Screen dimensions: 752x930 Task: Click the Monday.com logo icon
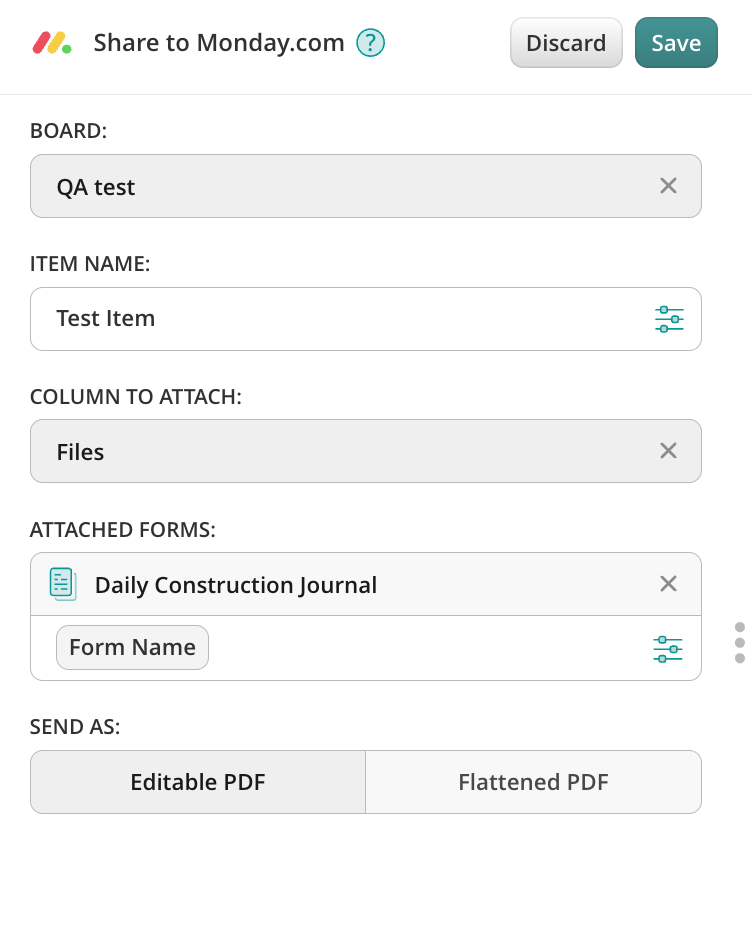pyautogui.click(x=52, y=43)
